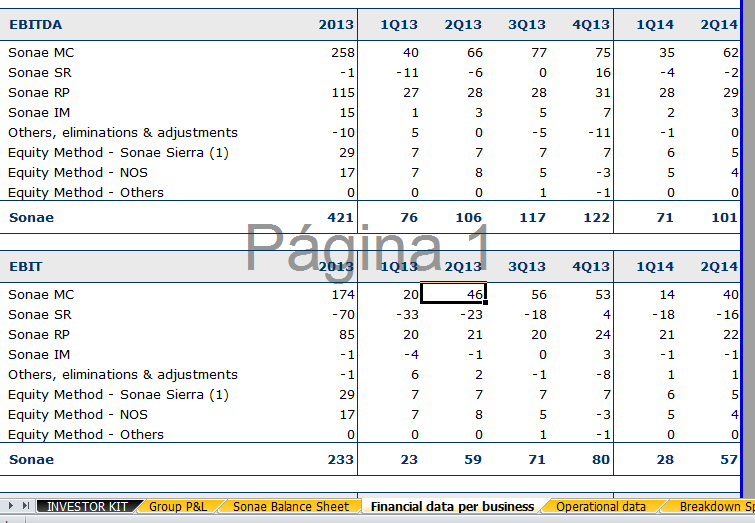Select bold Sonae total label in EBITDA table
Screen dimensions: 755x523
pyautogui.click(x=31, y=218)
